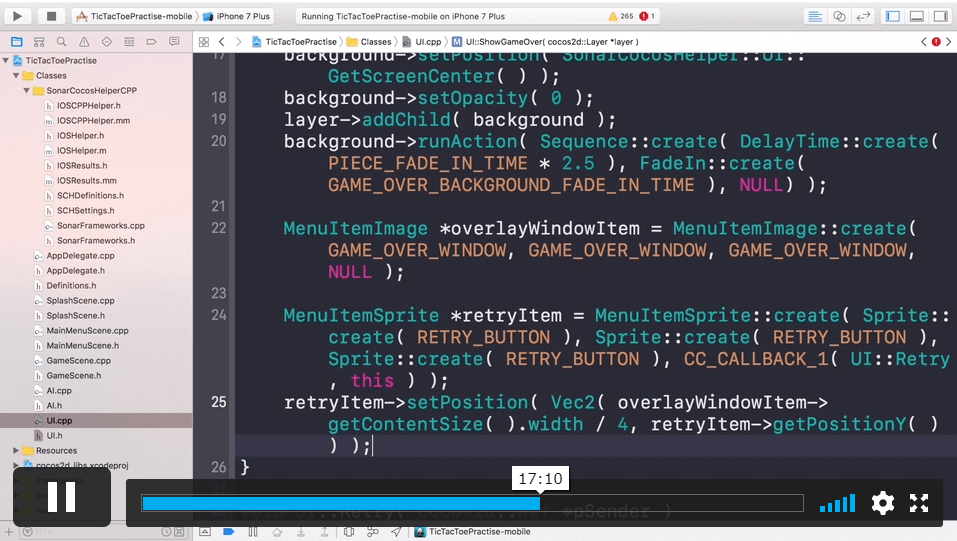Click the Simulate Location arrow icon
This screenshot has width=957, height=541.
click(x=396, y=532)
